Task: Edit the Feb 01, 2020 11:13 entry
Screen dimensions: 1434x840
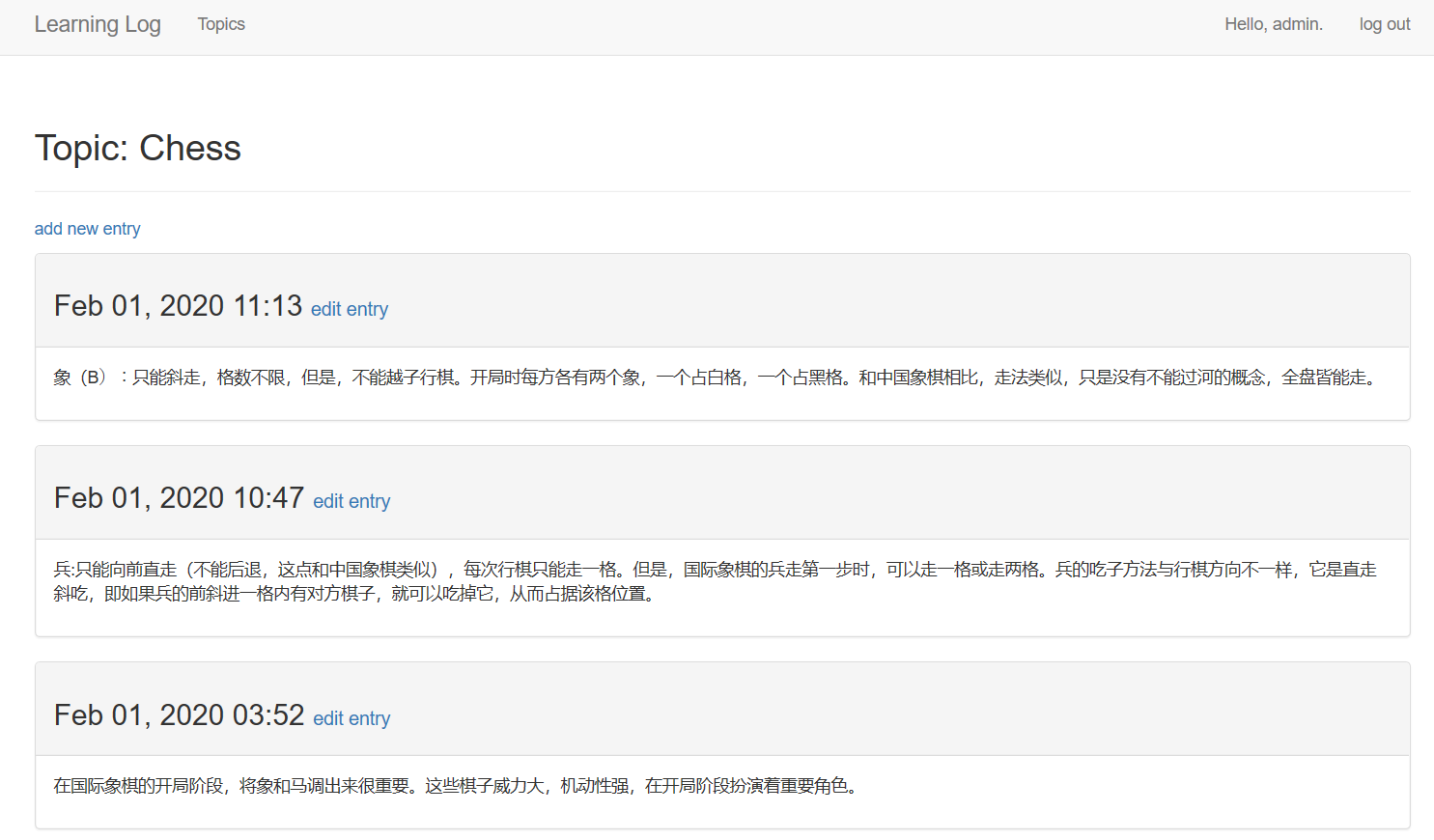Action: click(350, 309)
